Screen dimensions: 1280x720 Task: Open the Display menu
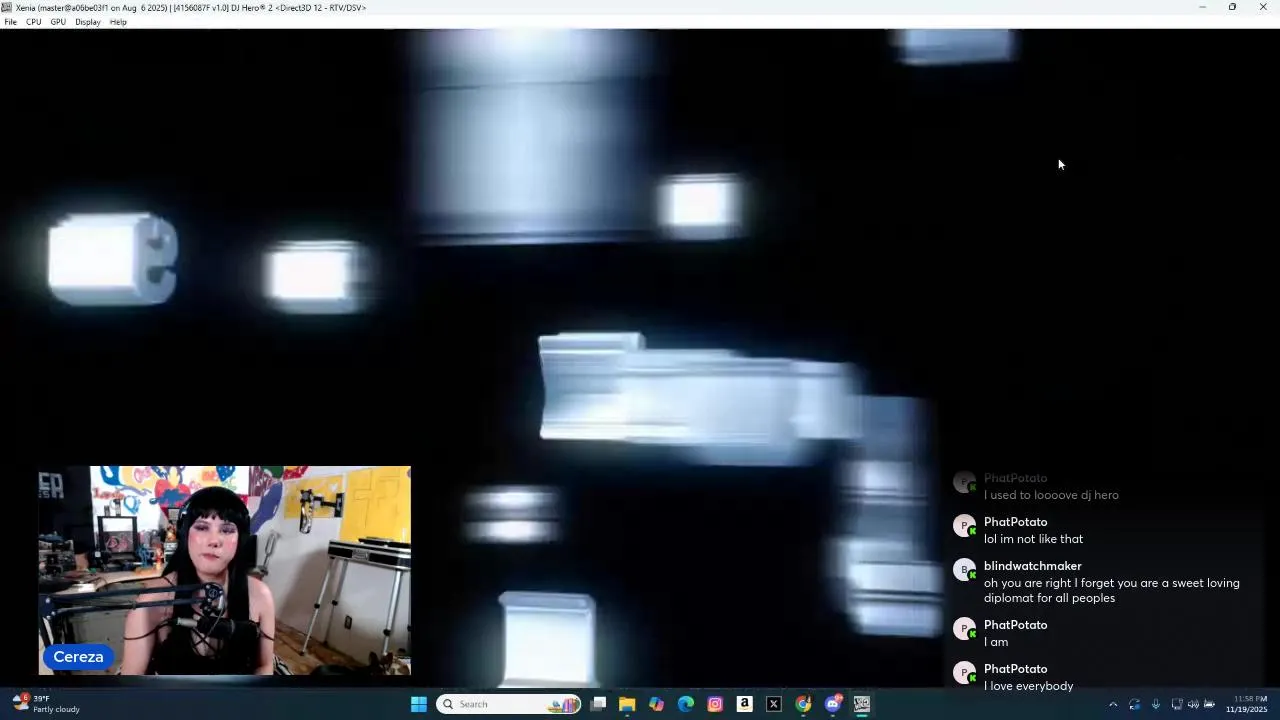pos(88,22)
